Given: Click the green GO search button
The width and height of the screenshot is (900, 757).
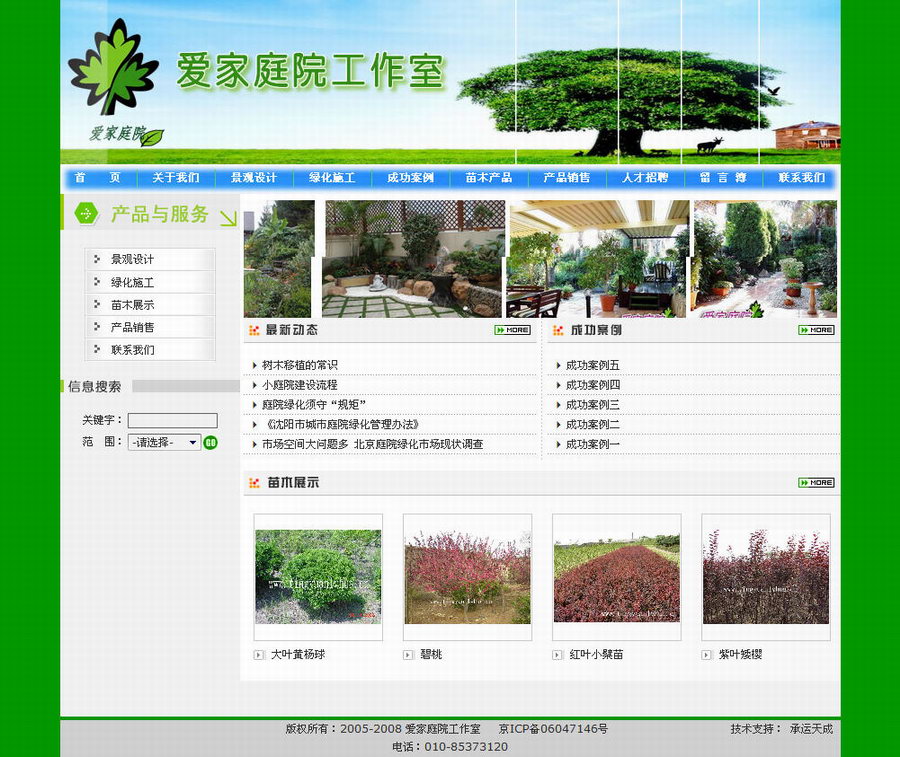Looking at the screenshot, I should (x=210, y=442).
